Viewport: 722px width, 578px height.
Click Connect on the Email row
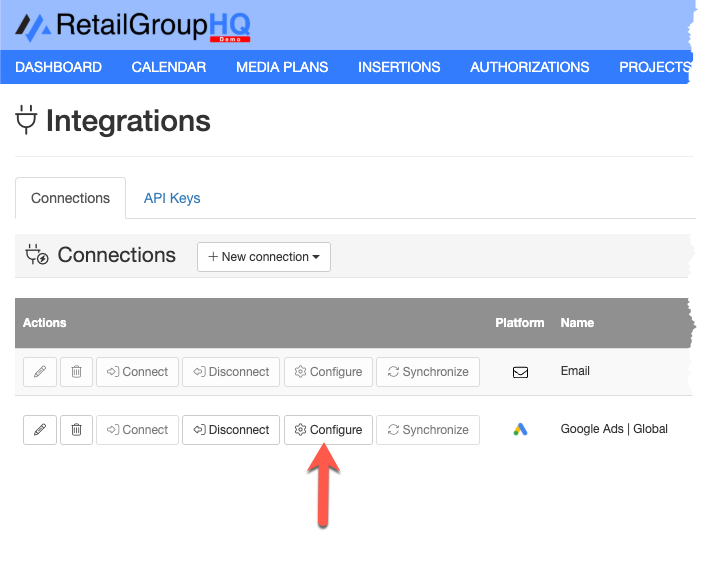coord(137,372)
